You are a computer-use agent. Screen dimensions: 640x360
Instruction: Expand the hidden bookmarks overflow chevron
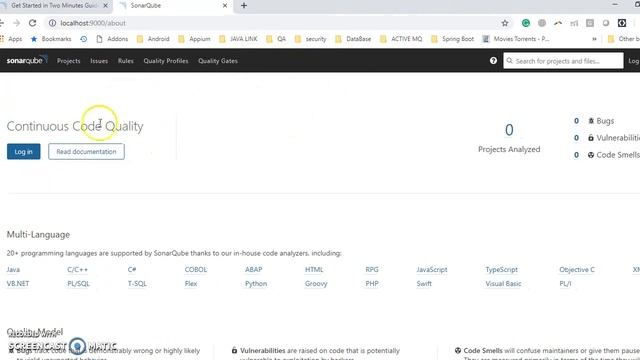[x=594, y=39]
